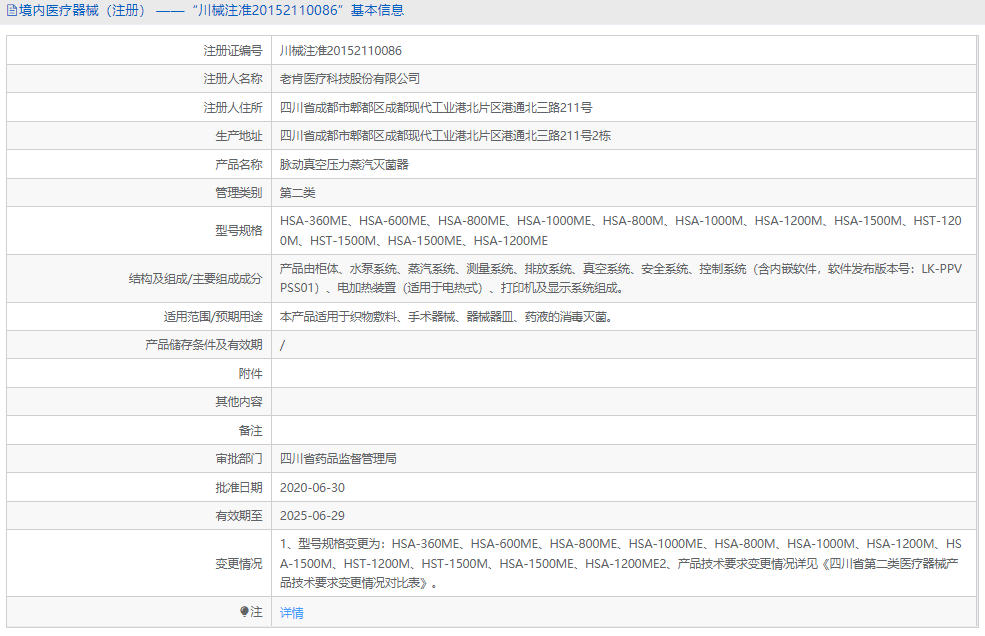This screenshot has height=636, width=985.
Task: Select production address ending 211号2栋
Action: point(445,136)
